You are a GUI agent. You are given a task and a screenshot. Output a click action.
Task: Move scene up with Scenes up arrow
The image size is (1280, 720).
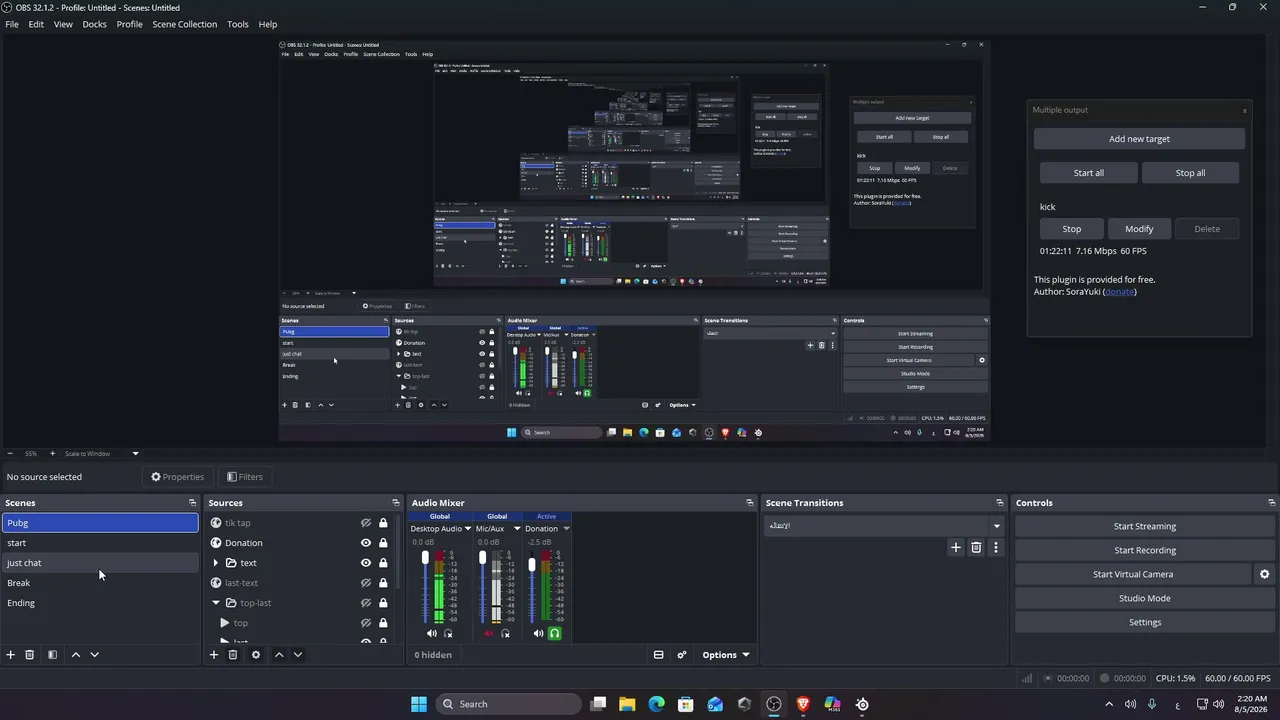click(x=75, y=655)
